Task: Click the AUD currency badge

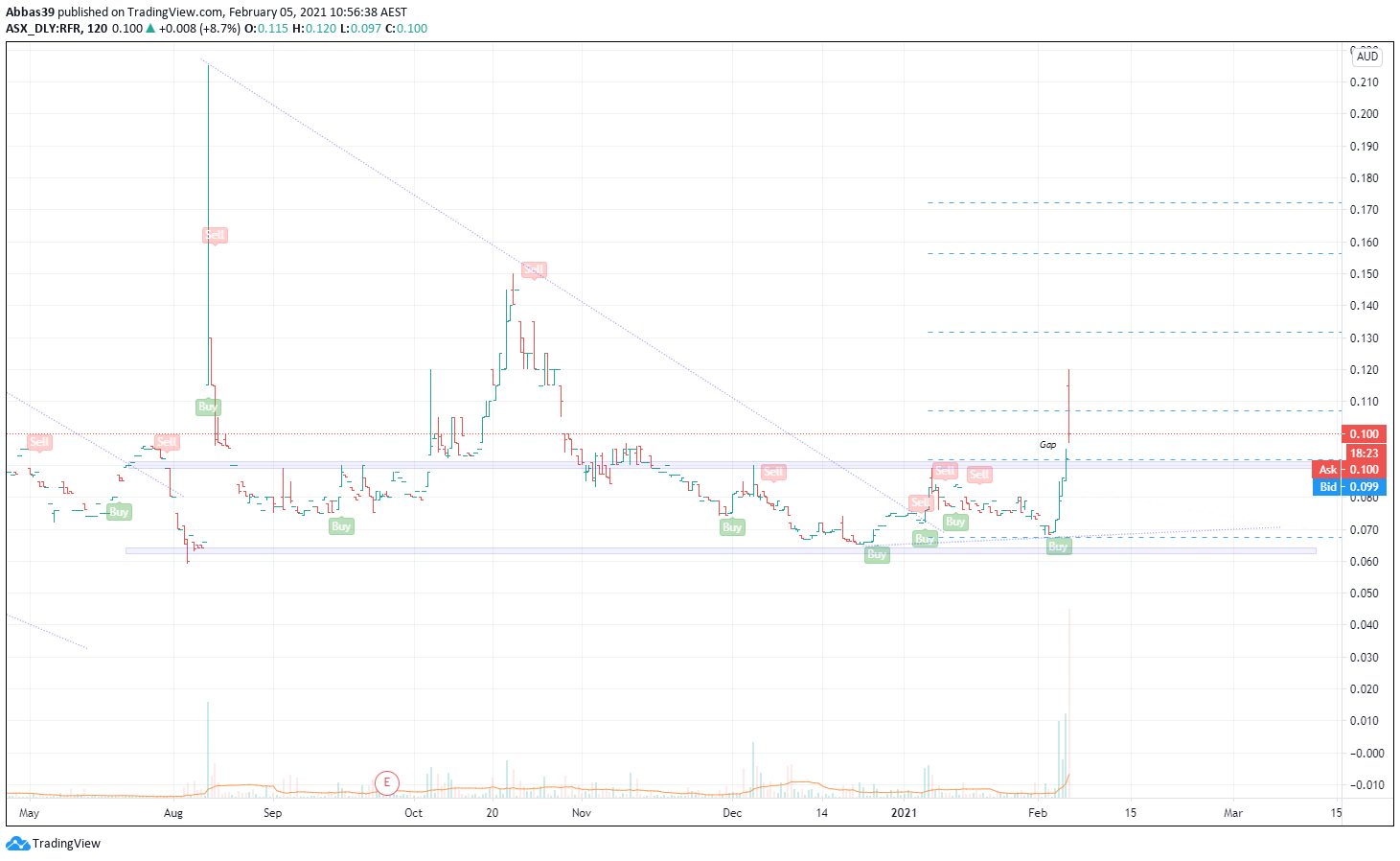Action: click(1367, 57)
